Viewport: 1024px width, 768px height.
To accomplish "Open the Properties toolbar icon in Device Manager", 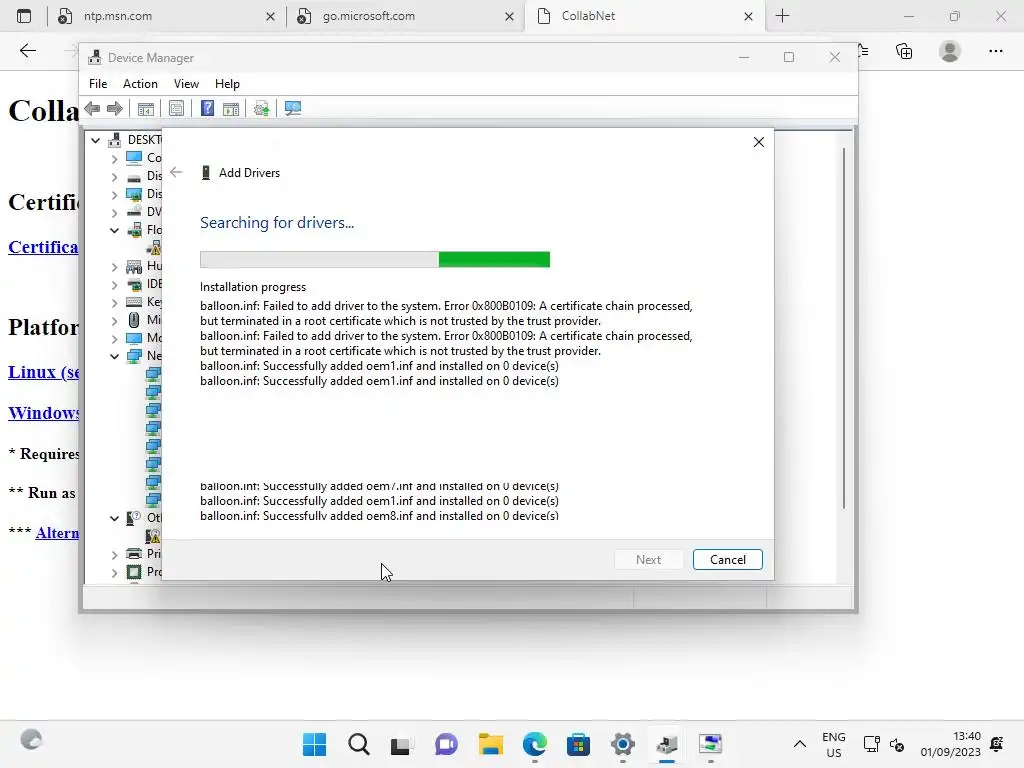I will point(176,108).
